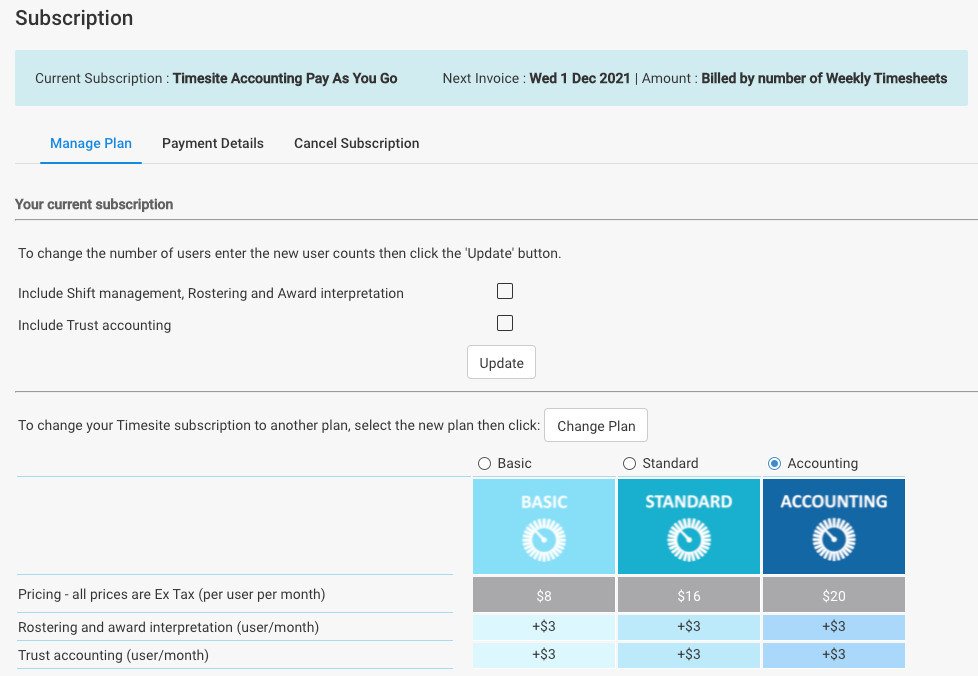Click 'Timesite Accounting Pay As You Go' text
978x676 pixels.
(285, 79)
